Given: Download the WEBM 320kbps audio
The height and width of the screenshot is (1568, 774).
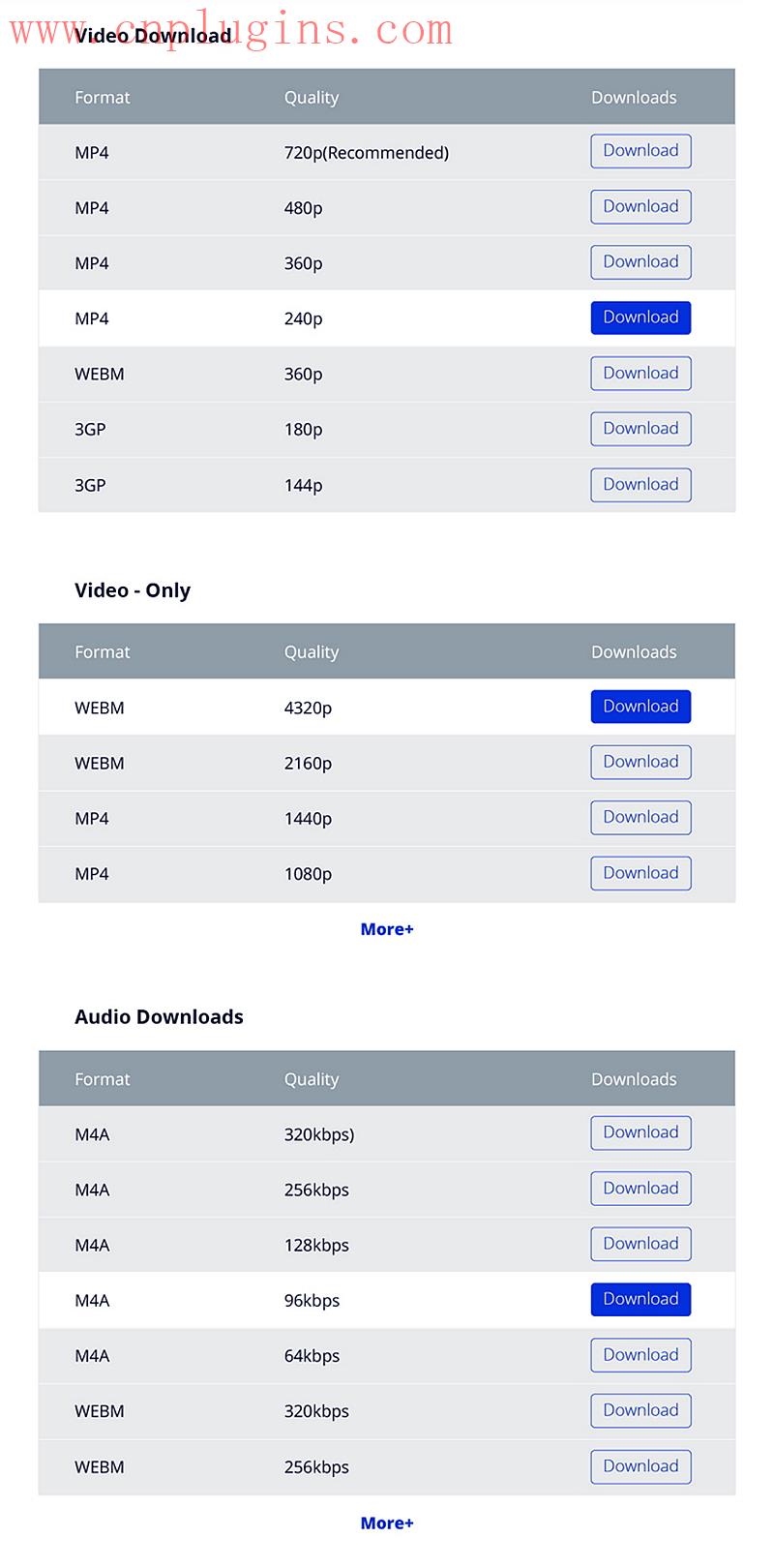Looking at the screenshot, I should click(640, 1411).
